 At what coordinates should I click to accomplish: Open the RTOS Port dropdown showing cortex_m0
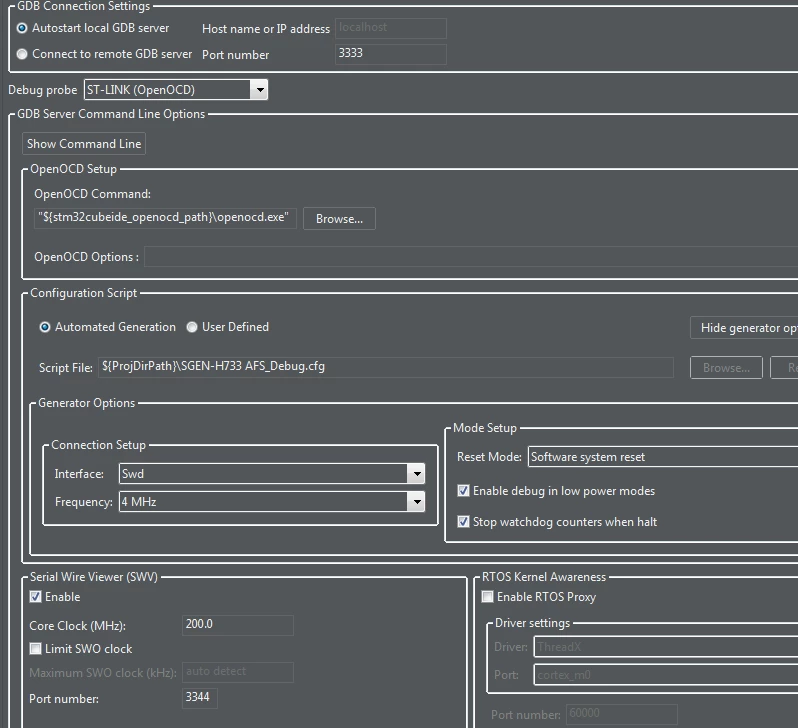tap(666, 675)
